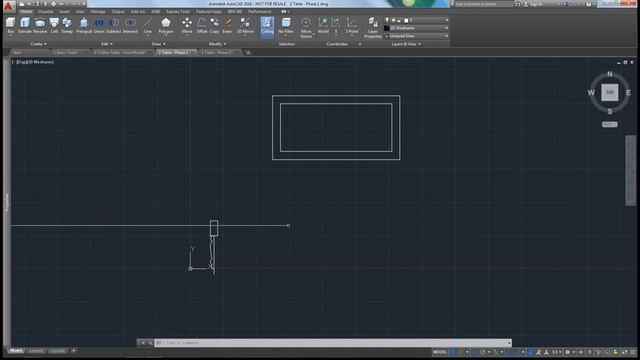Image resolution: width=640 pixels, height=360 pixels.
Task: Click the navigation bar on right side
Action: pyautogui.click(x=631, y=171)
